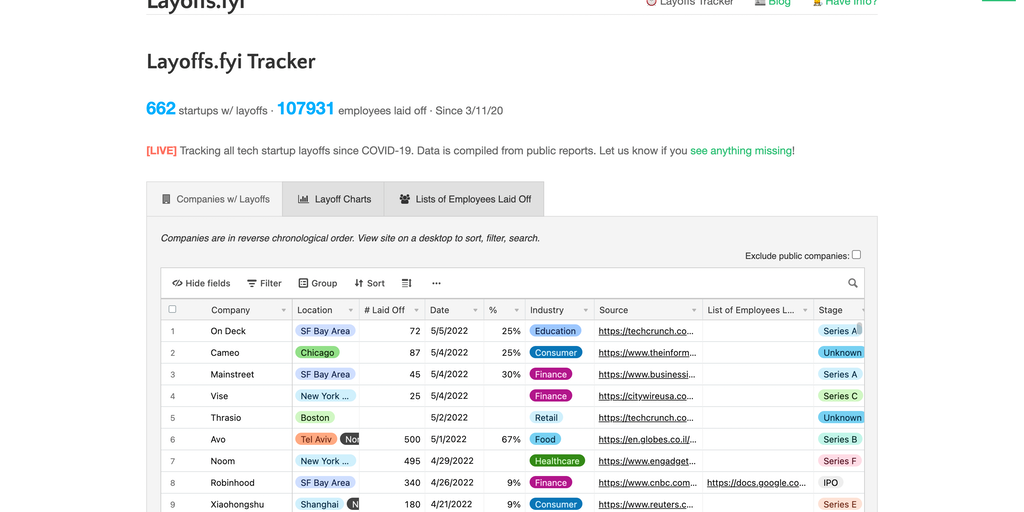The height and width of the screenshot is (512, 1024).
Task: Click the Boston location tag
Action: tap(315, 417)
